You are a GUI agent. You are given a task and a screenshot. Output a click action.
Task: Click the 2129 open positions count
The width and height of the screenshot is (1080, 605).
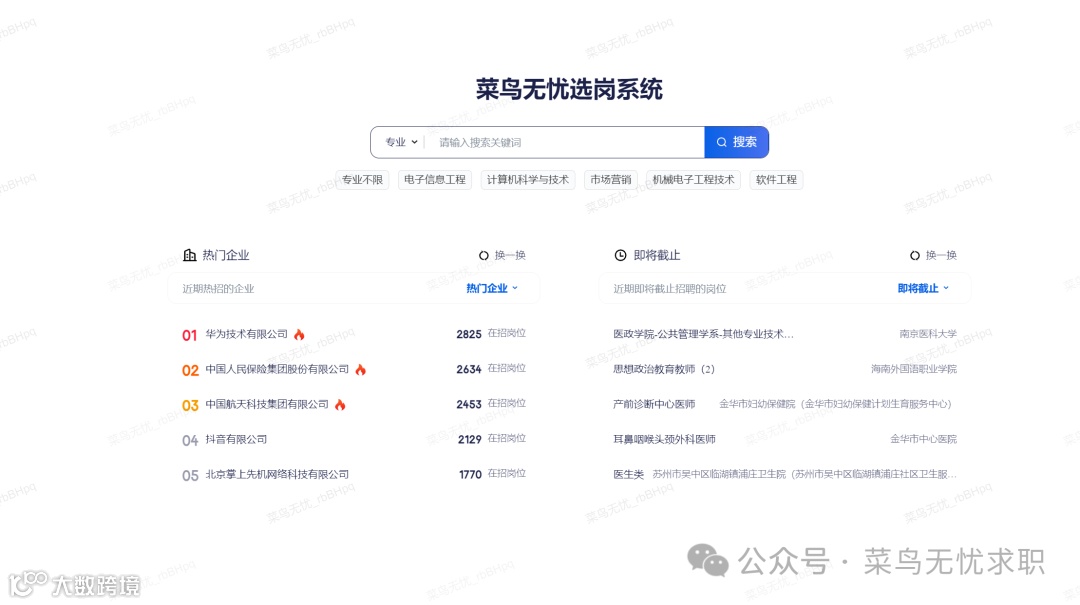point(469,440)
